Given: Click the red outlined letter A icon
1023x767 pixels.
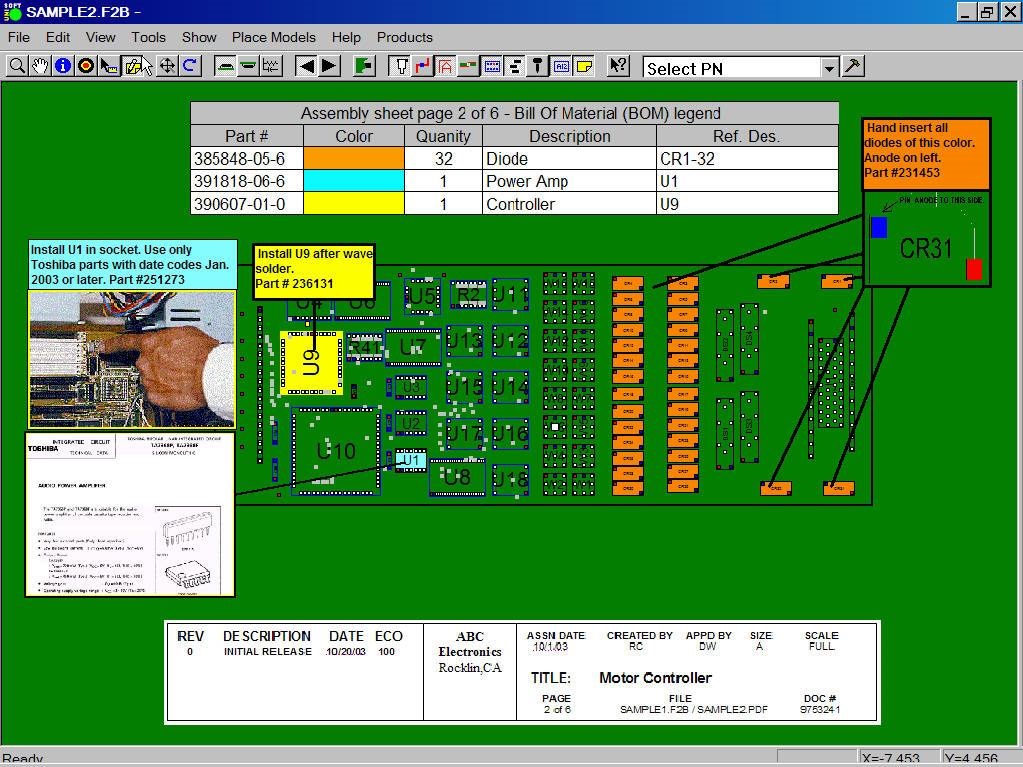Looking at the screenshot, I should click(446, 67).
